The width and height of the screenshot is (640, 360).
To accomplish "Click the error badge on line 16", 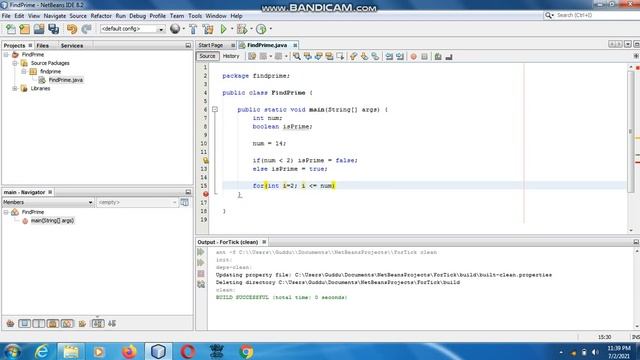I will tap(205, 194).
